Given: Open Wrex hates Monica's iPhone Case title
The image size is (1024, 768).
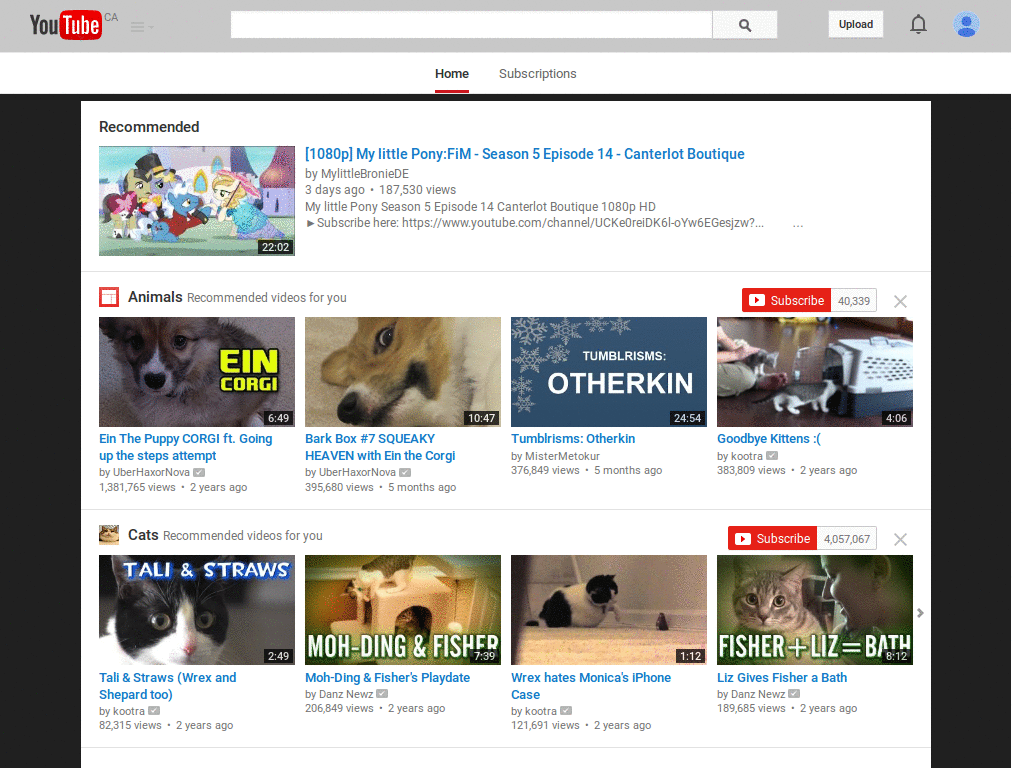Looking at the screenshot, I should [x=591, y=686].
